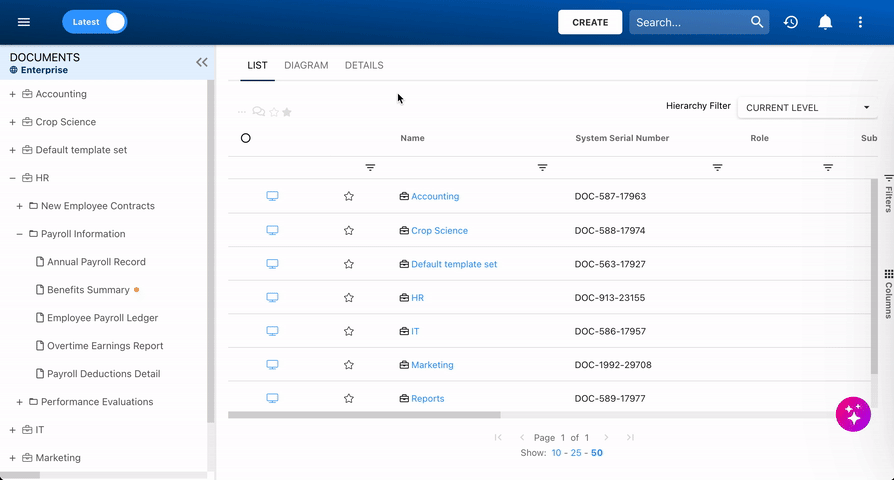Toggle the select-all circle in header
Image resolution: width=894 pixels, height=480 pixels.
pos(246,138)
